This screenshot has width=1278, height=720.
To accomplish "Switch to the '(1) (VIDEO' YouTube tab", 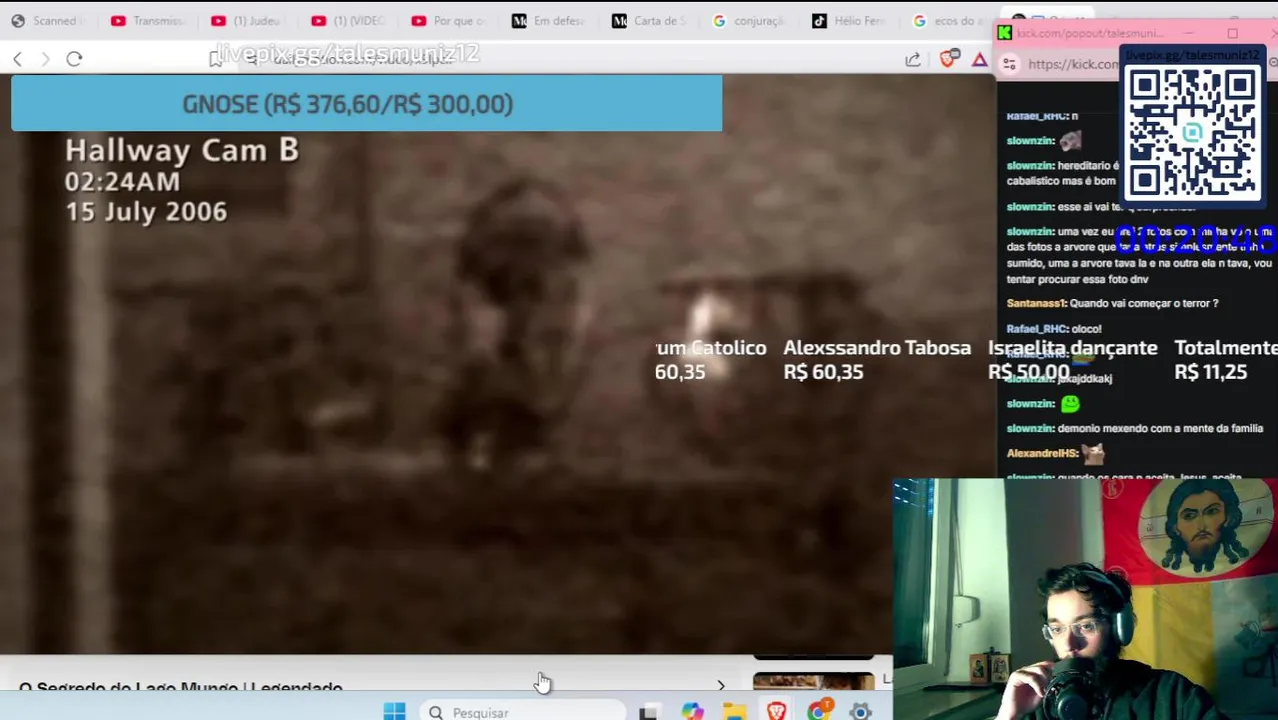I will (350, 21).
